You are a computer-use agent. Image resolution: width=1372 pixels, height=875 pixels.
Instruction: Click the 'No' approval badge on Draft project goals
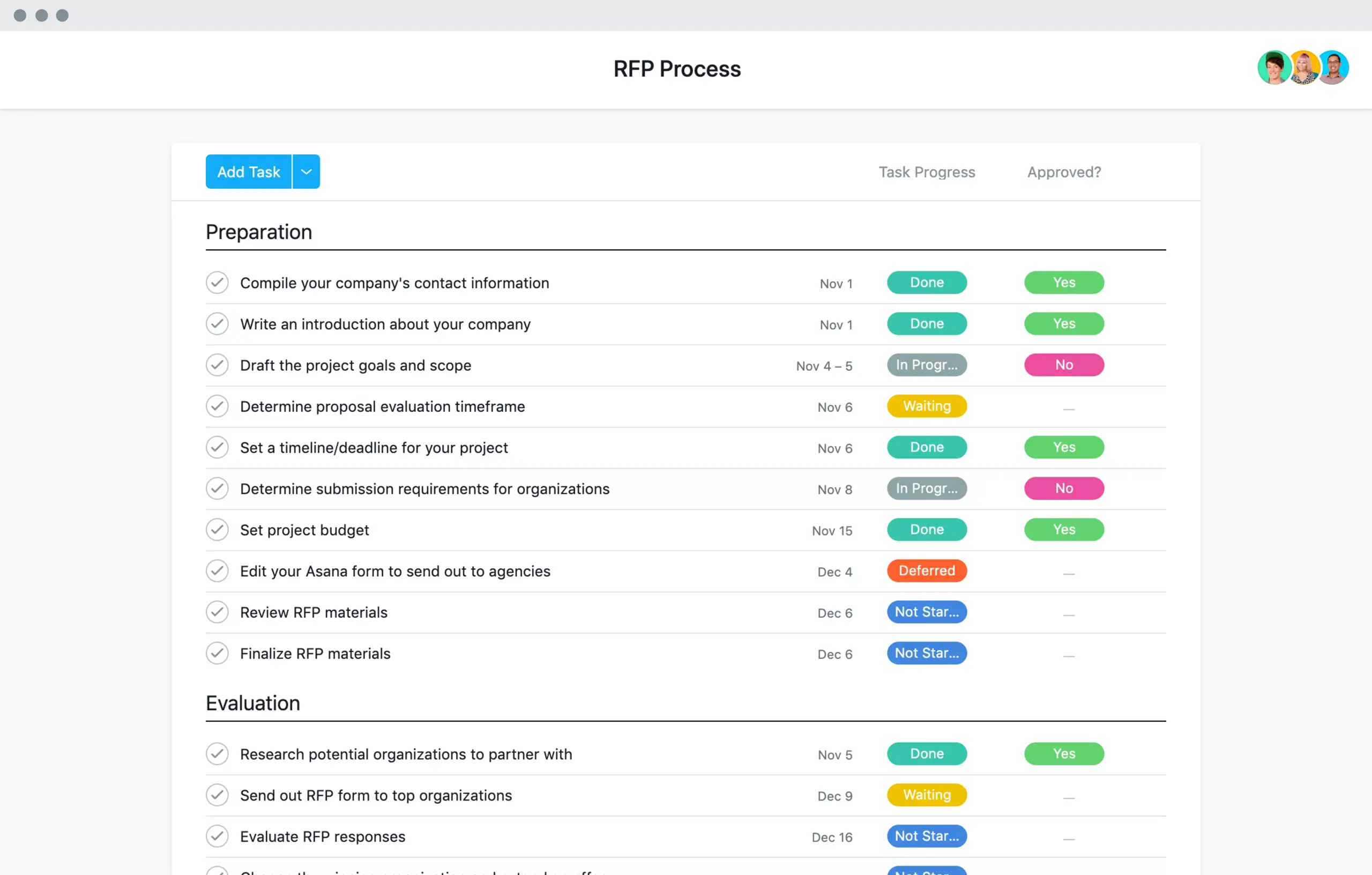(x=1065, y=364)
